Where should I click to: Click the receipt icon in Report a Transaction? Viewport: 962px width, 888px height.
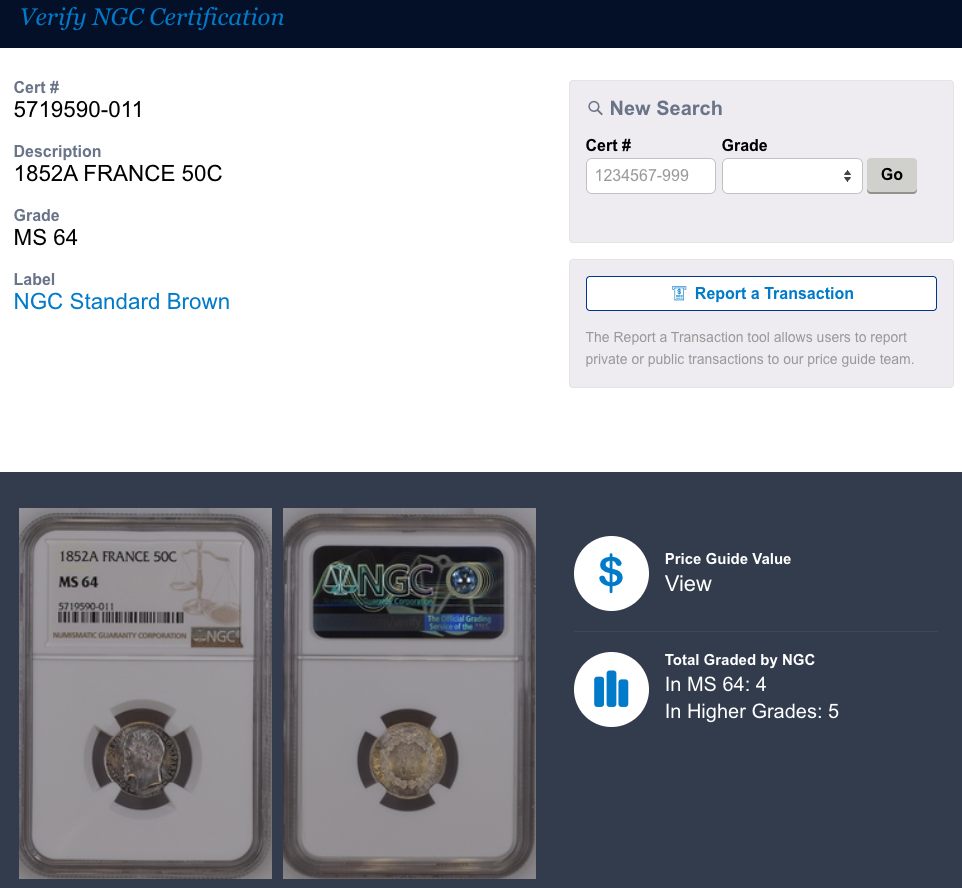[x=679, y=293]
